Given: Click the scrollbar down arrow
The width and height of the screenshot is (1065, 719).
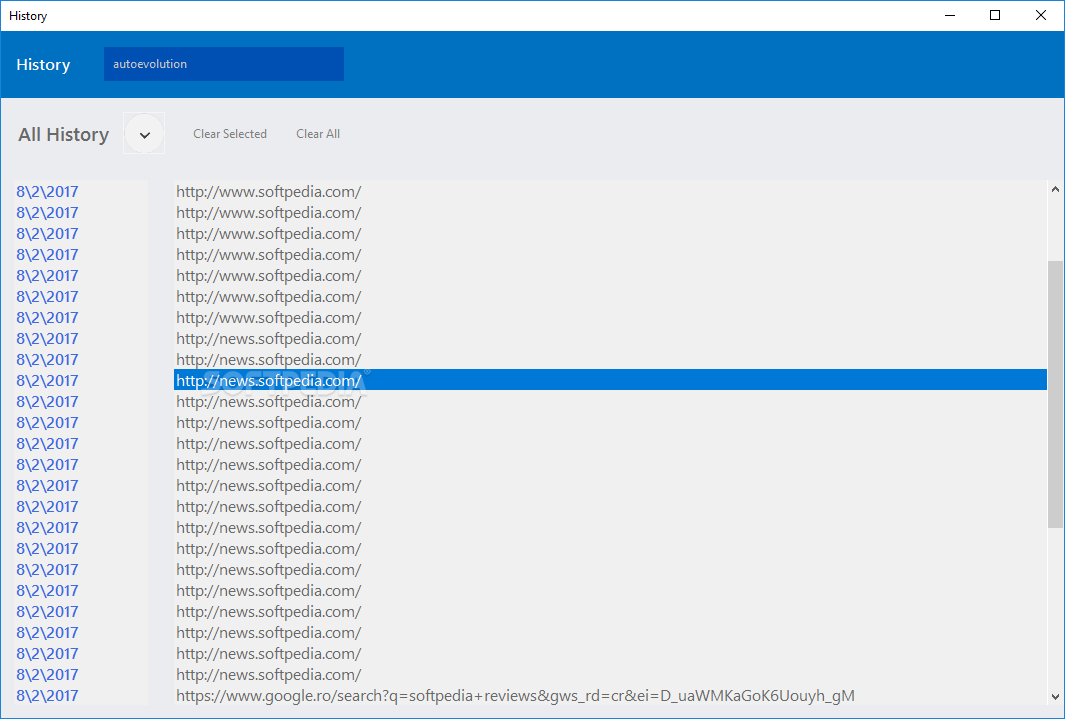Looking at the screenshot, I should coord(1055,697).
